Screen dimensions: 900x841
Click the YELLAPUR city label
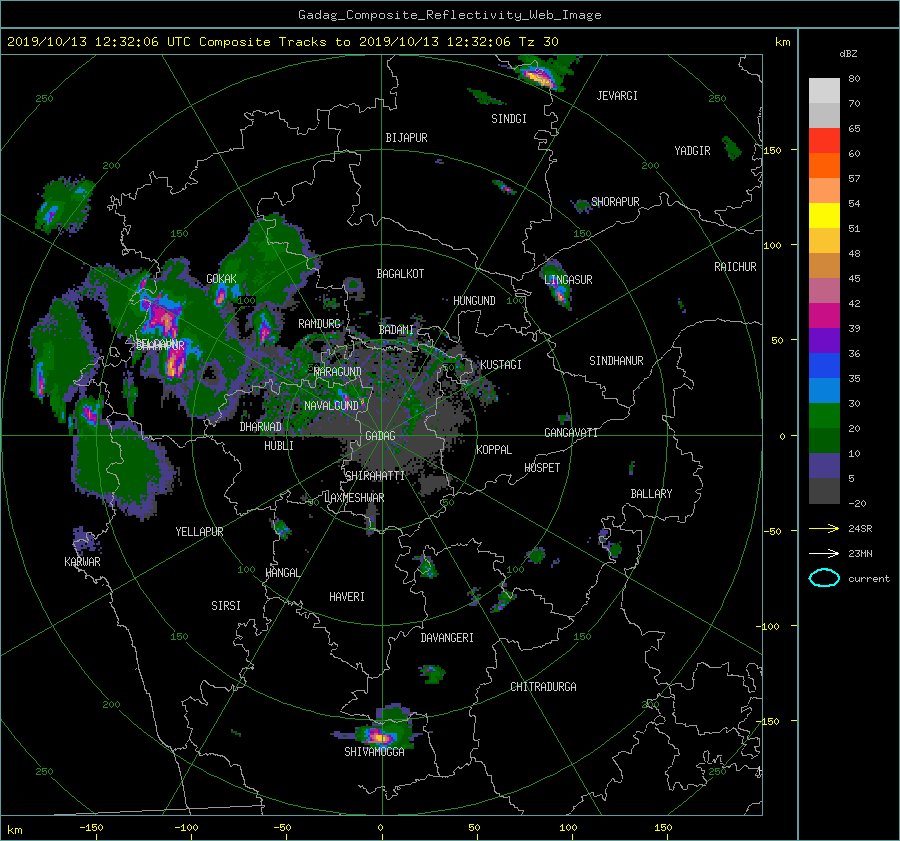coord(199,532)
